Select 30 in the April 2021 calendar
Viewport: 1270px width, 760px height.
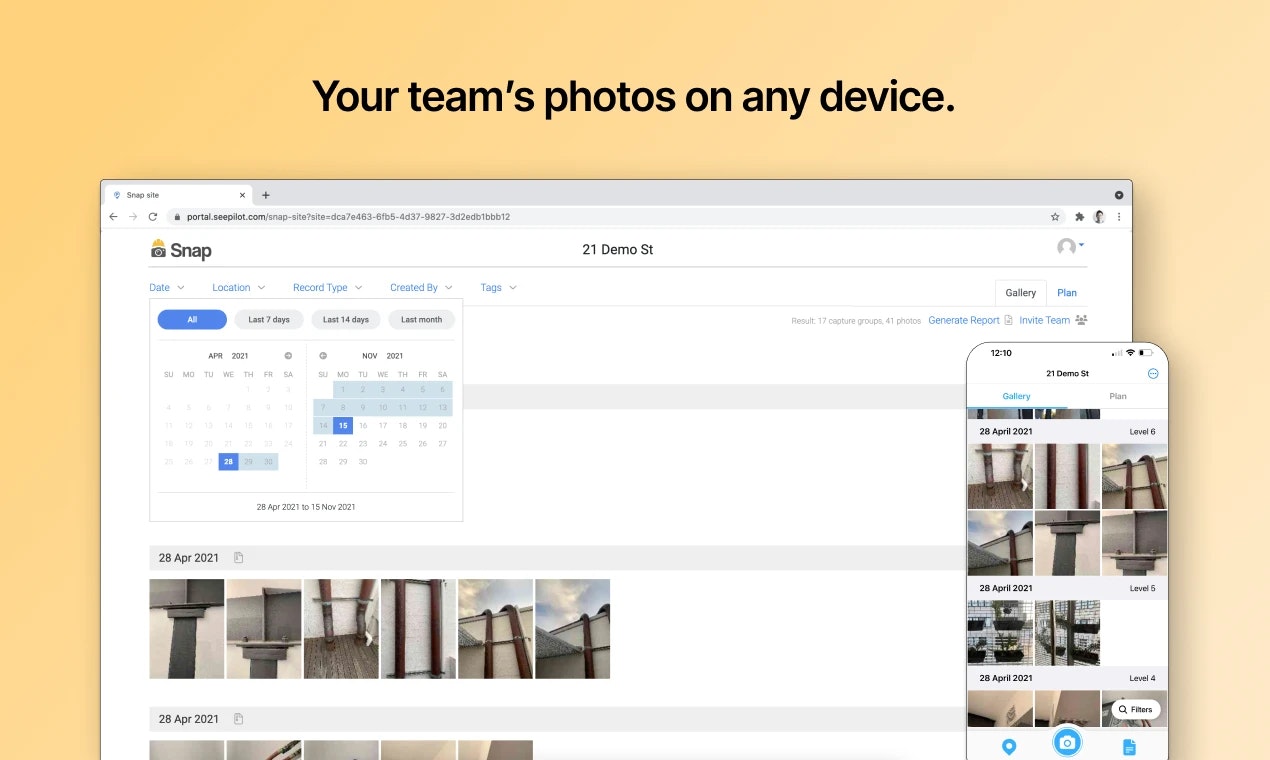click(x=268, y=462)
